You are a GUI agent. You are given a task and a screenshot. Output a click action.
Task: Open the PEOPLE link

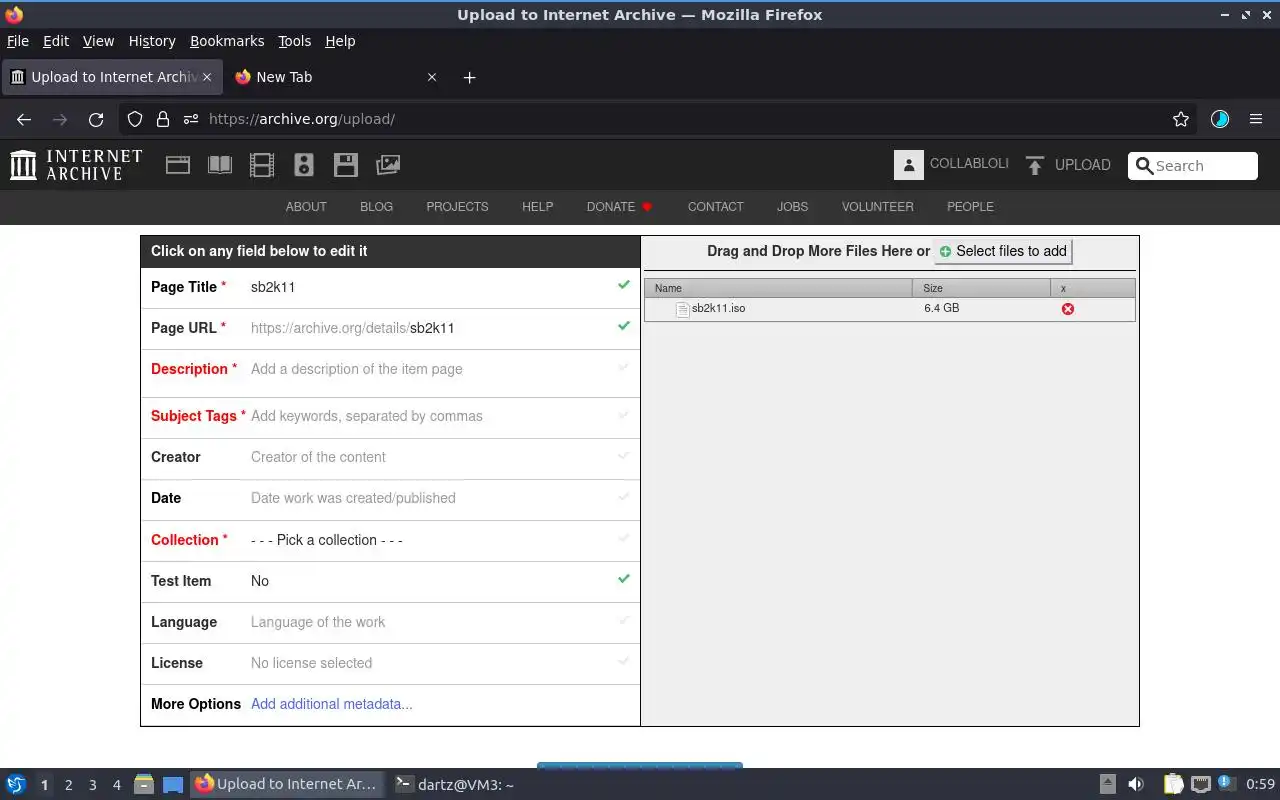point(970,207)
